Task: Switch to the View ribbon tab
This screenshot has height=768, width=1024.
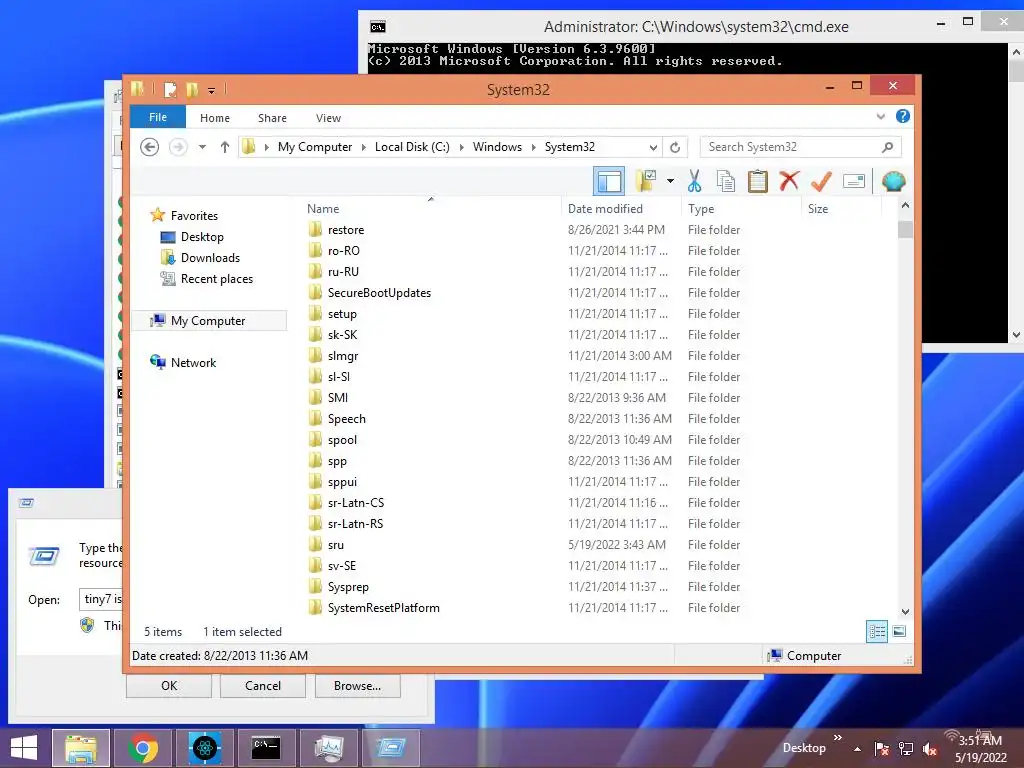Action: (328, 118)
